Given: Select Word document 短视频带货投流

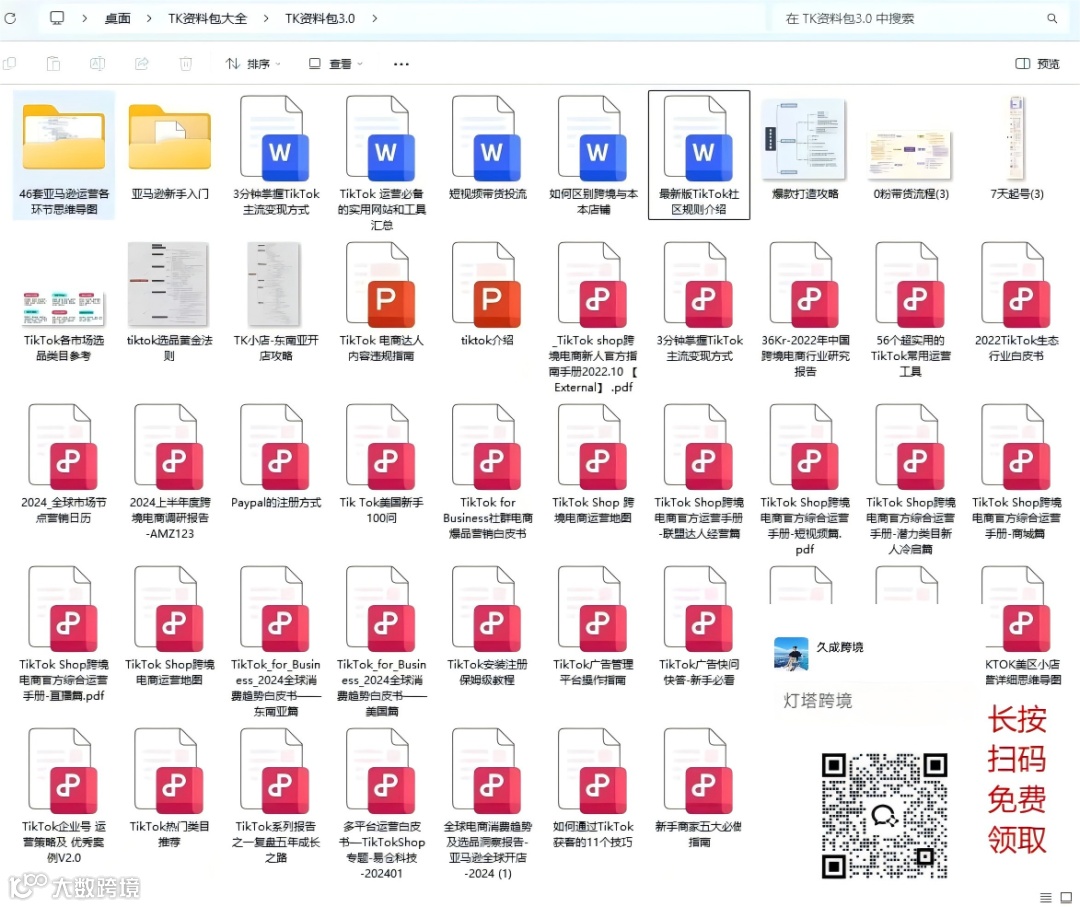Looking at the screenshot, I should (x=488, y=148).
